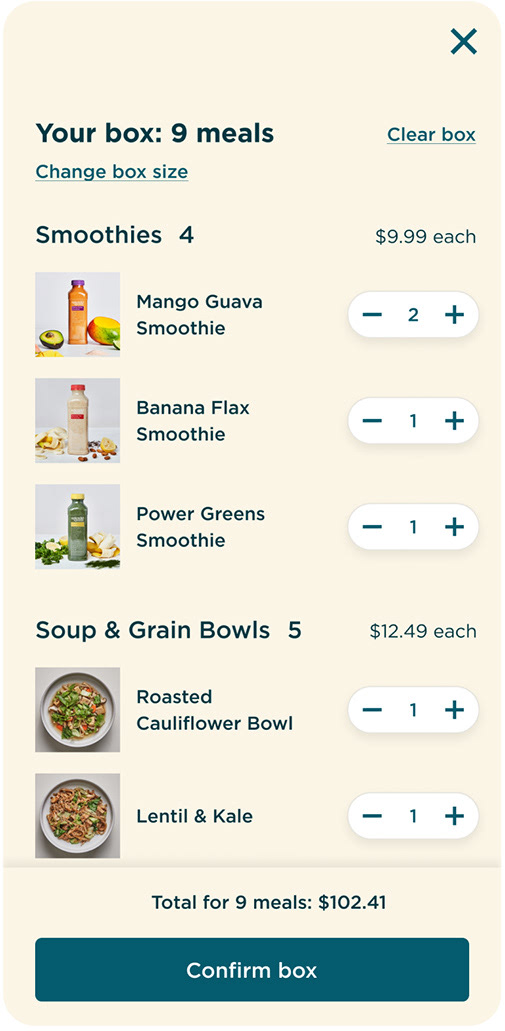
Task: Add one more Banana Flax Smoothie
Action: point(454,421)
